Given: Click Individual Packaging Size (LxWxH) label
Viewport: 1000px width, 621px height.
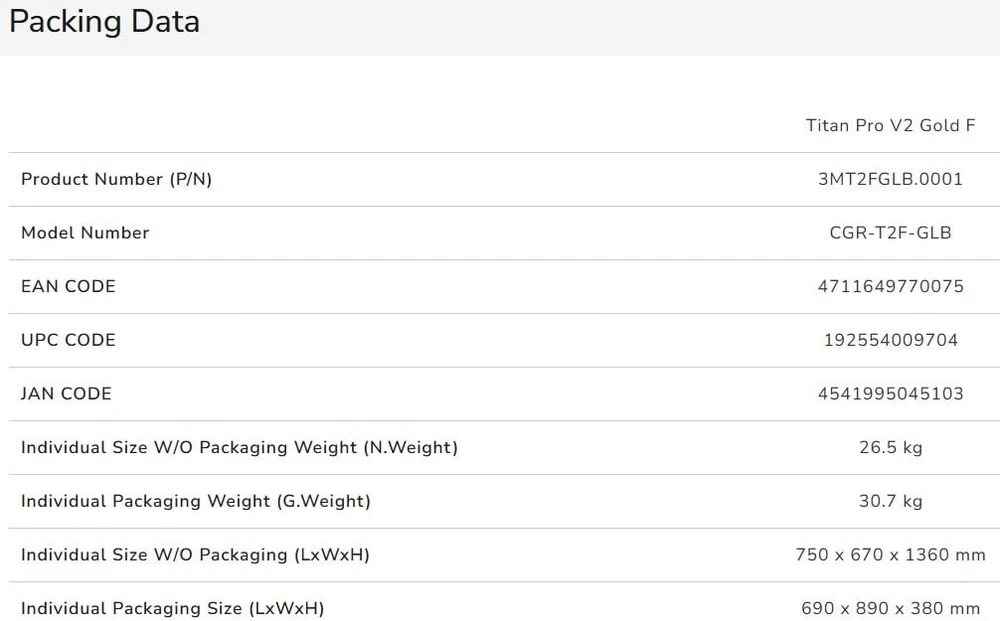Looking at the screenshot, I should (x=172, y=608).
